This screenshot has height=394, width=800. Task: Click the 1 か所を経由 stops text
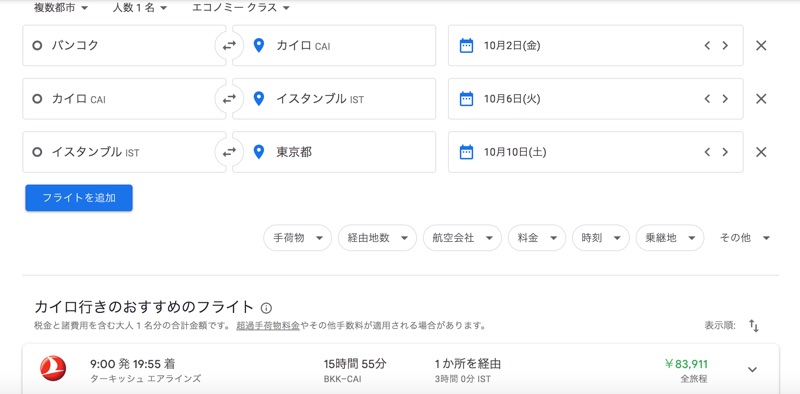pos(468,364)
